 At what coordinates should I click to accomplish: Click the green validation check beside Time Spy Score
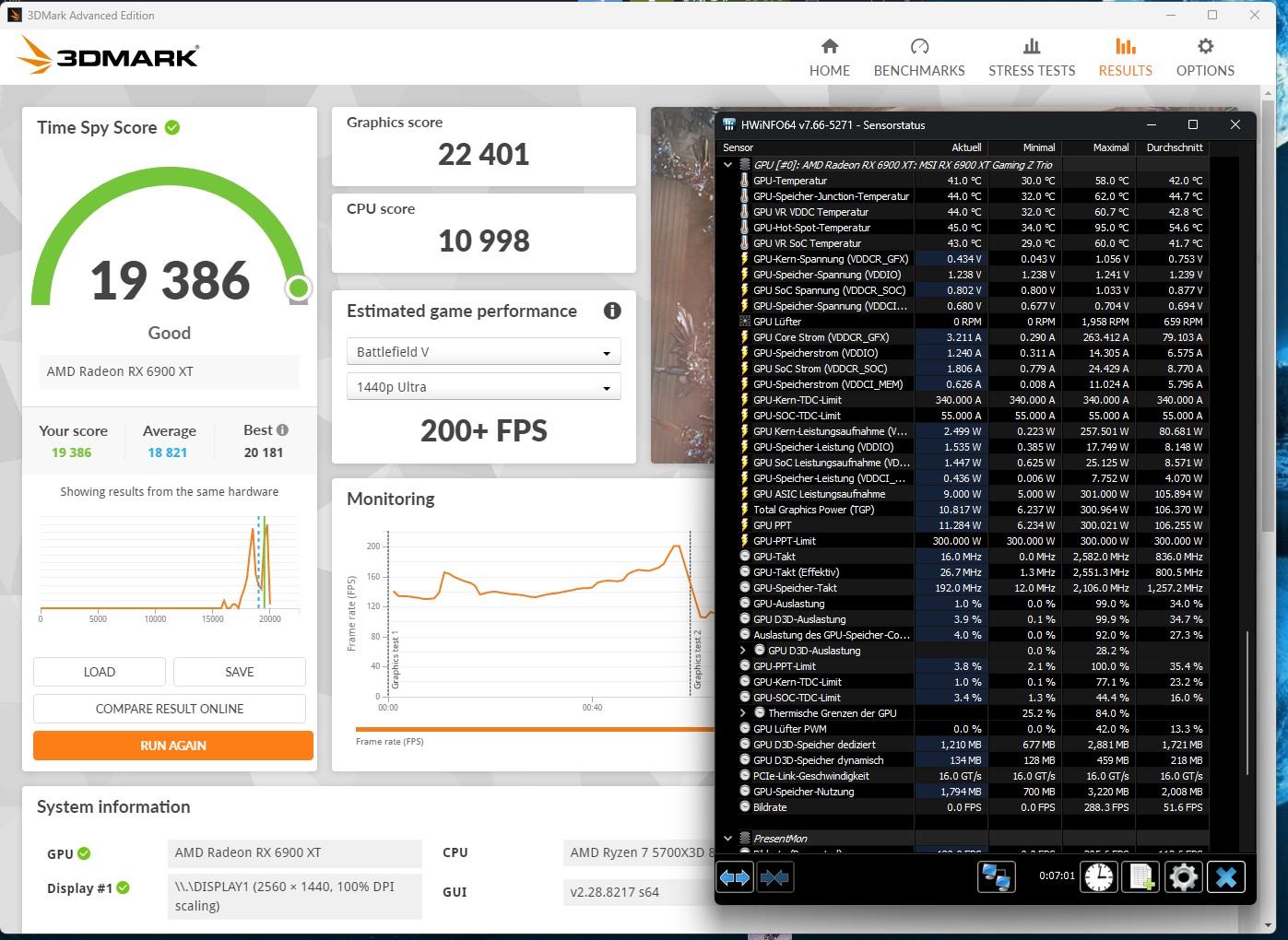[172, 127]
